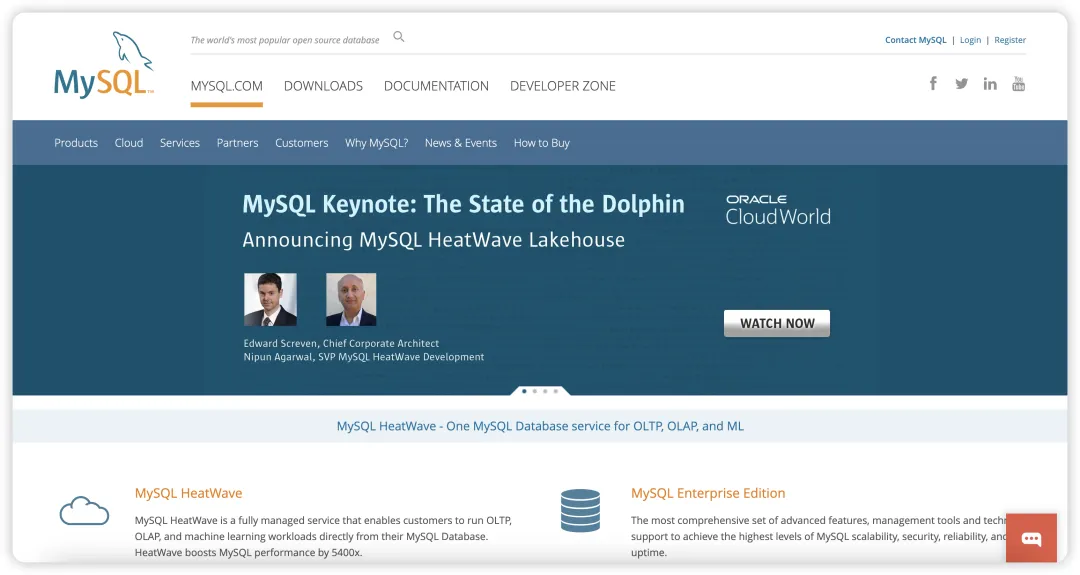This screenshot has width=1080, height=575.
Task: Switch to the DOWNLOADS tab
Action: (323, 86)
